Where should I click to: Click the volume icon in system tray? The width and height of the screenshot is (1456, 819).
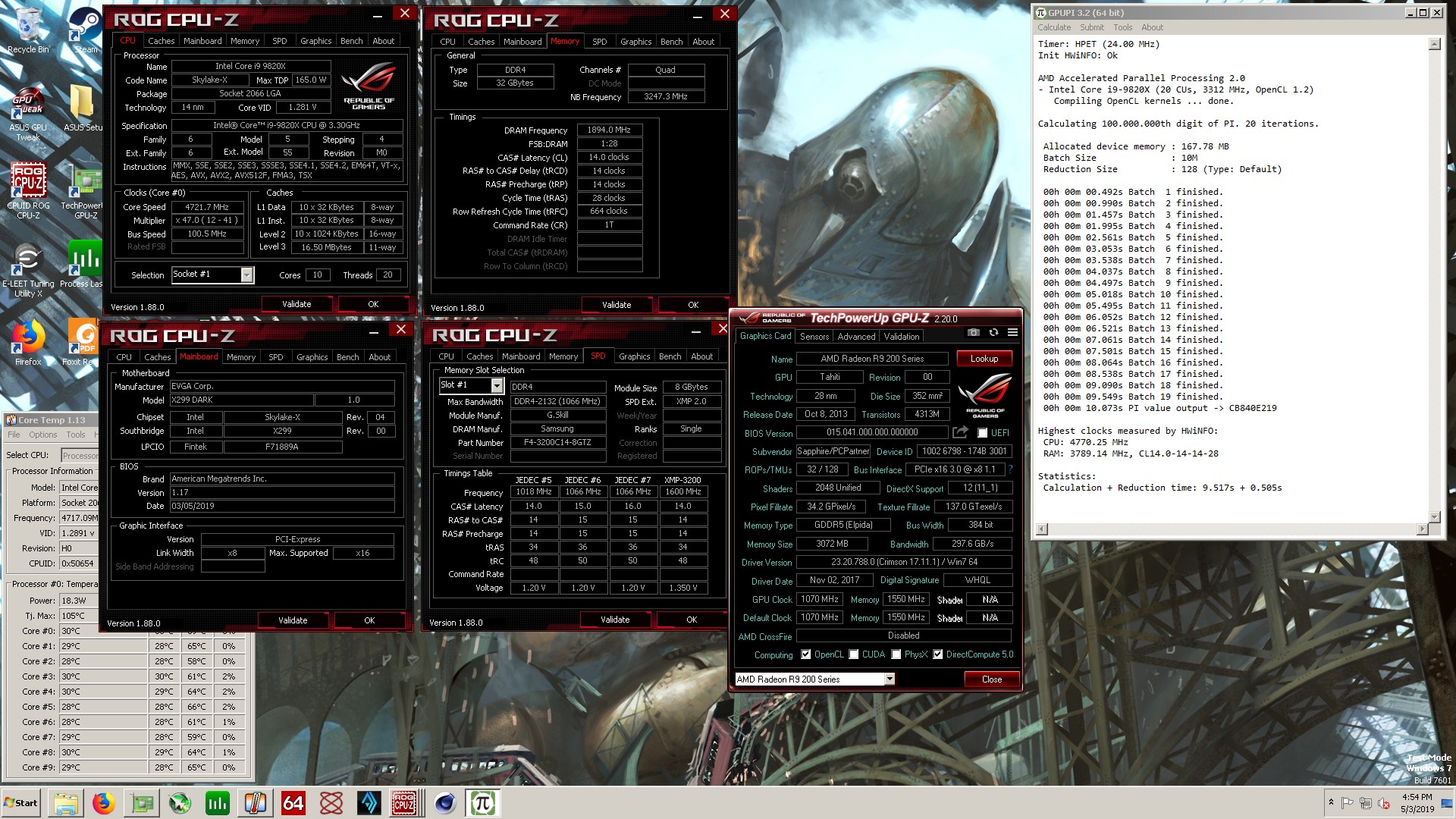[1382, 803]
